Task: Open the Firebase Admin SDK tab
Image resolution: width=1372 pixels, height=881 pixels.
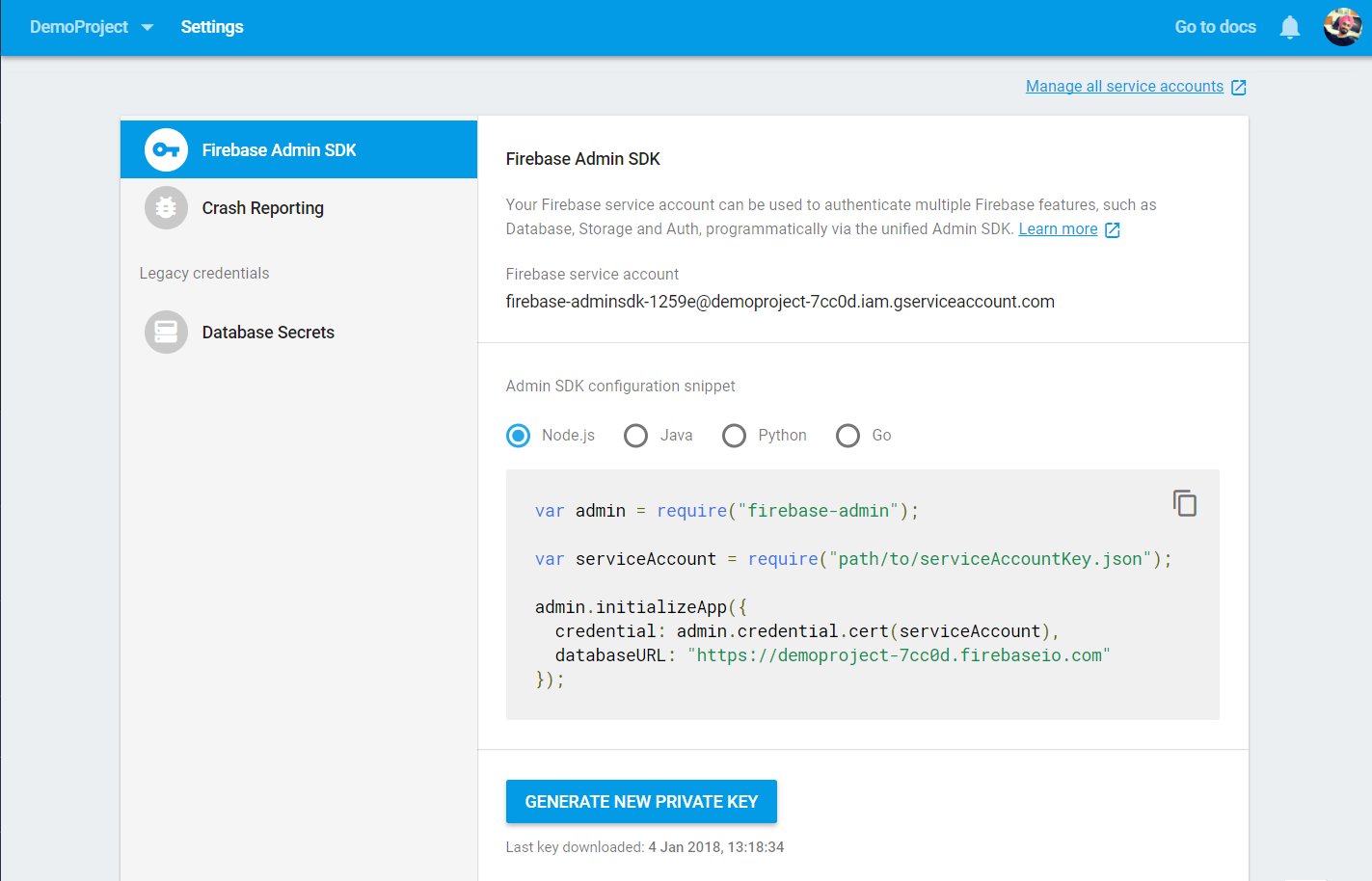Action: 299,149
